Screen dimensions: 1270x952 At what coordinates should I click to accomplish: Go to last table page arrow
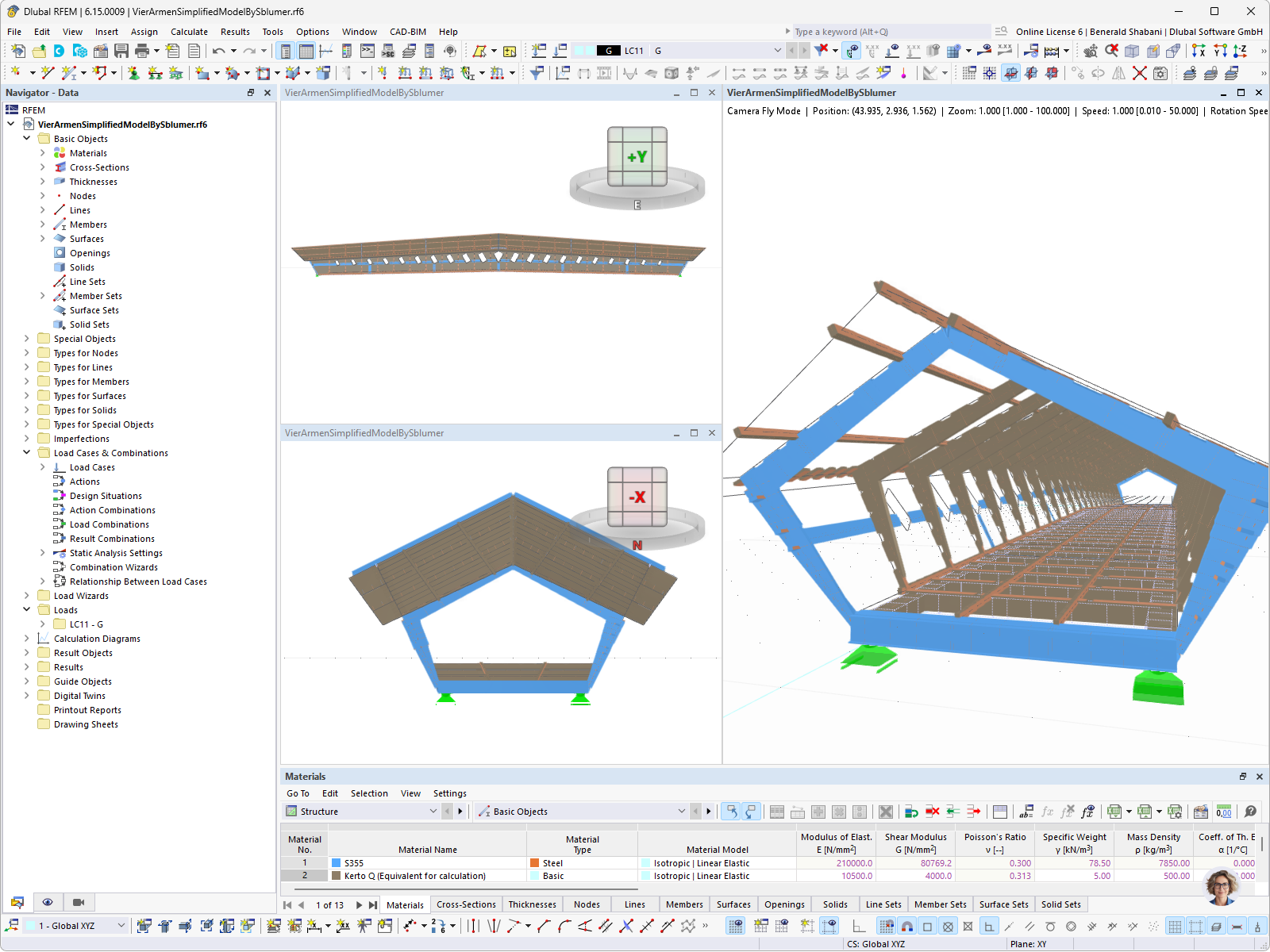[372, 905]
